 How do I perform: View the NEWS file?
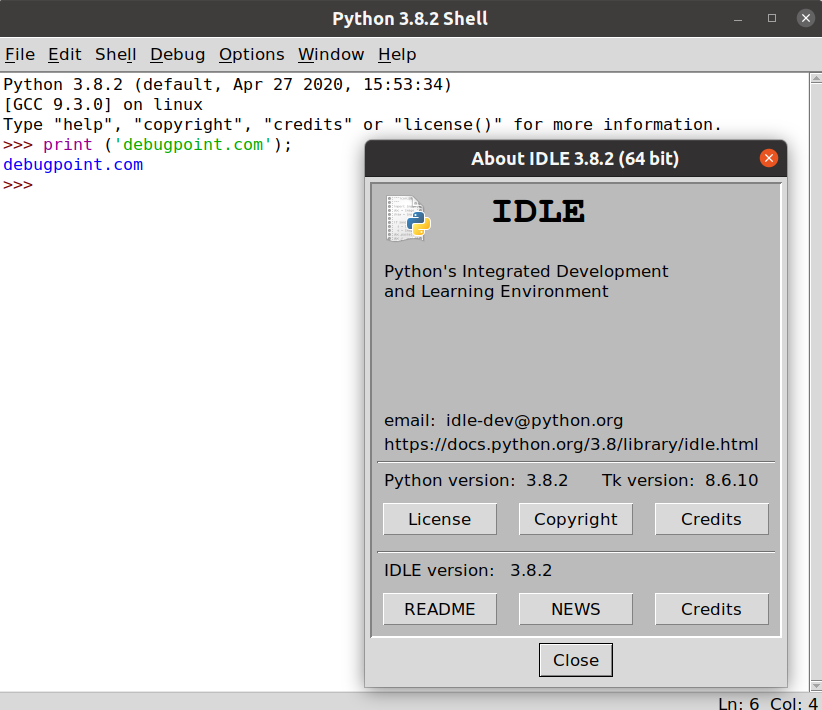(x=575, y=609)
